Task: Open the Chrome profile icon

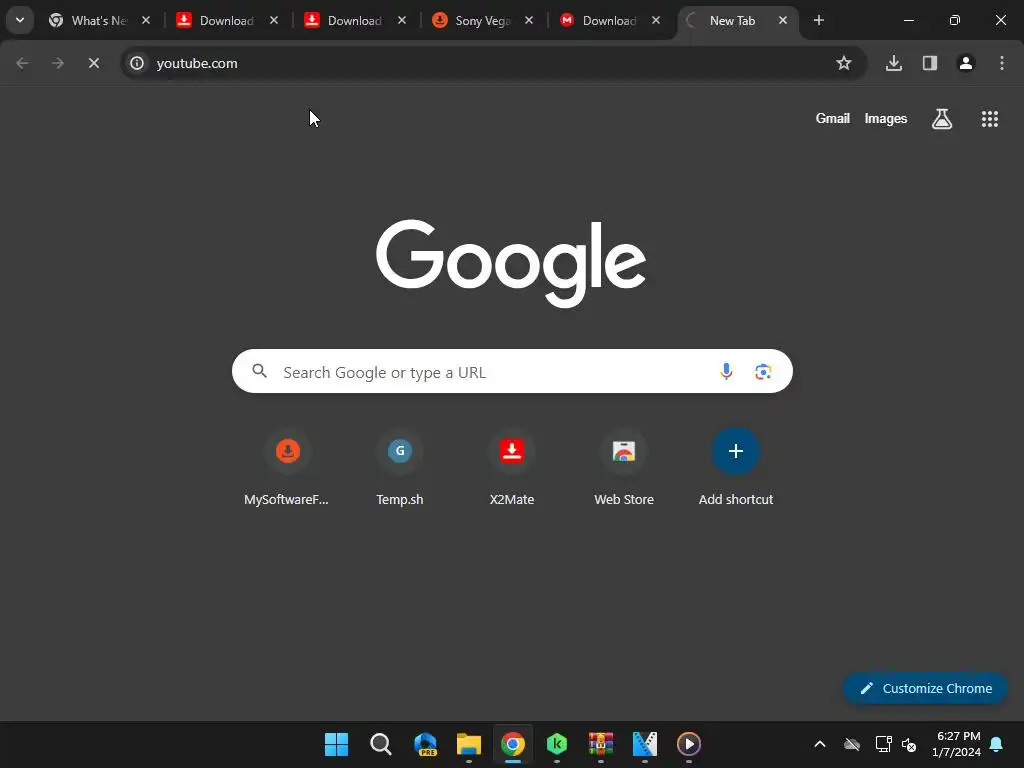Action: coord(966,63)
